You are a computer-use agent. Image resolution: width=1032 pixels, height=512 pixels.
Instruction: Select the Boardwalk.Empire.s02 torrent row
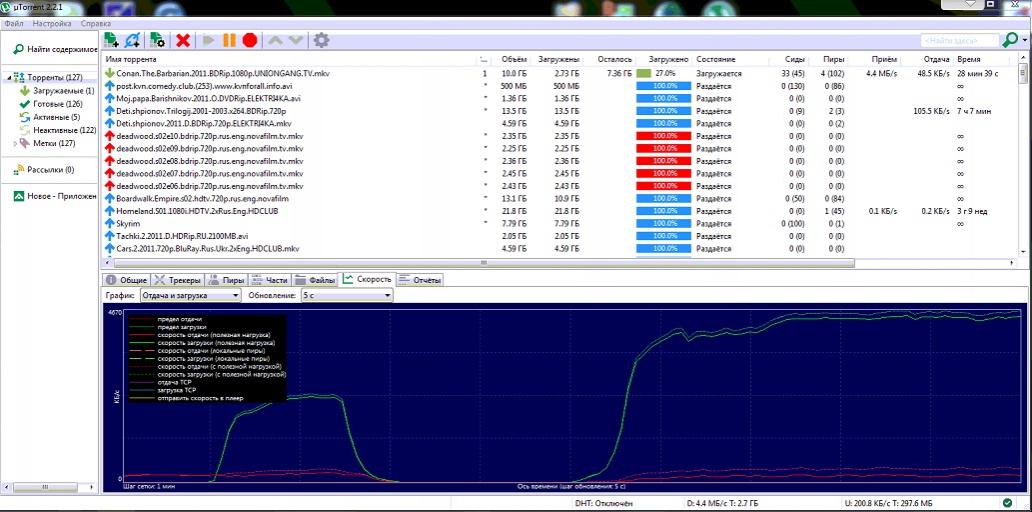[x=561, y=199]
